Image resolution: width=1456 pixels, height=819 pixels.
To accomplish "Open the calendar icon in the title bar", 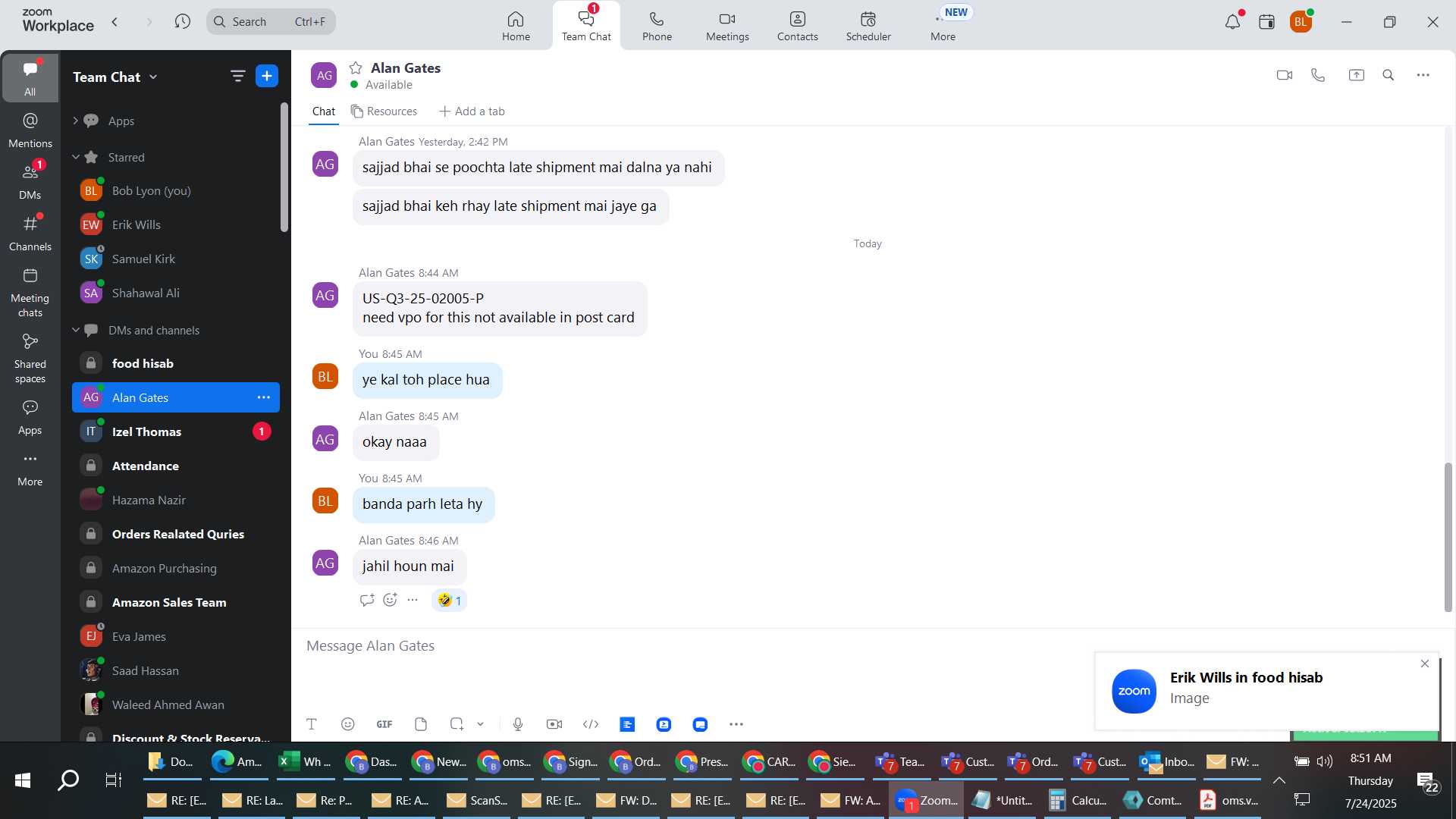I will (1266, 22).
